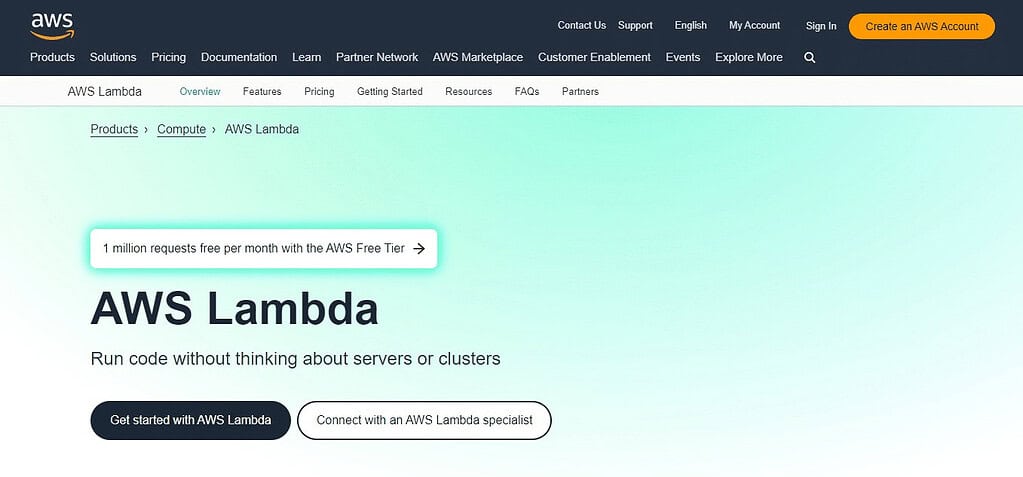The height and width of the screenshot is (477, 1023).
Task: Click Create an AWS Account button
Action: [922, 27]
